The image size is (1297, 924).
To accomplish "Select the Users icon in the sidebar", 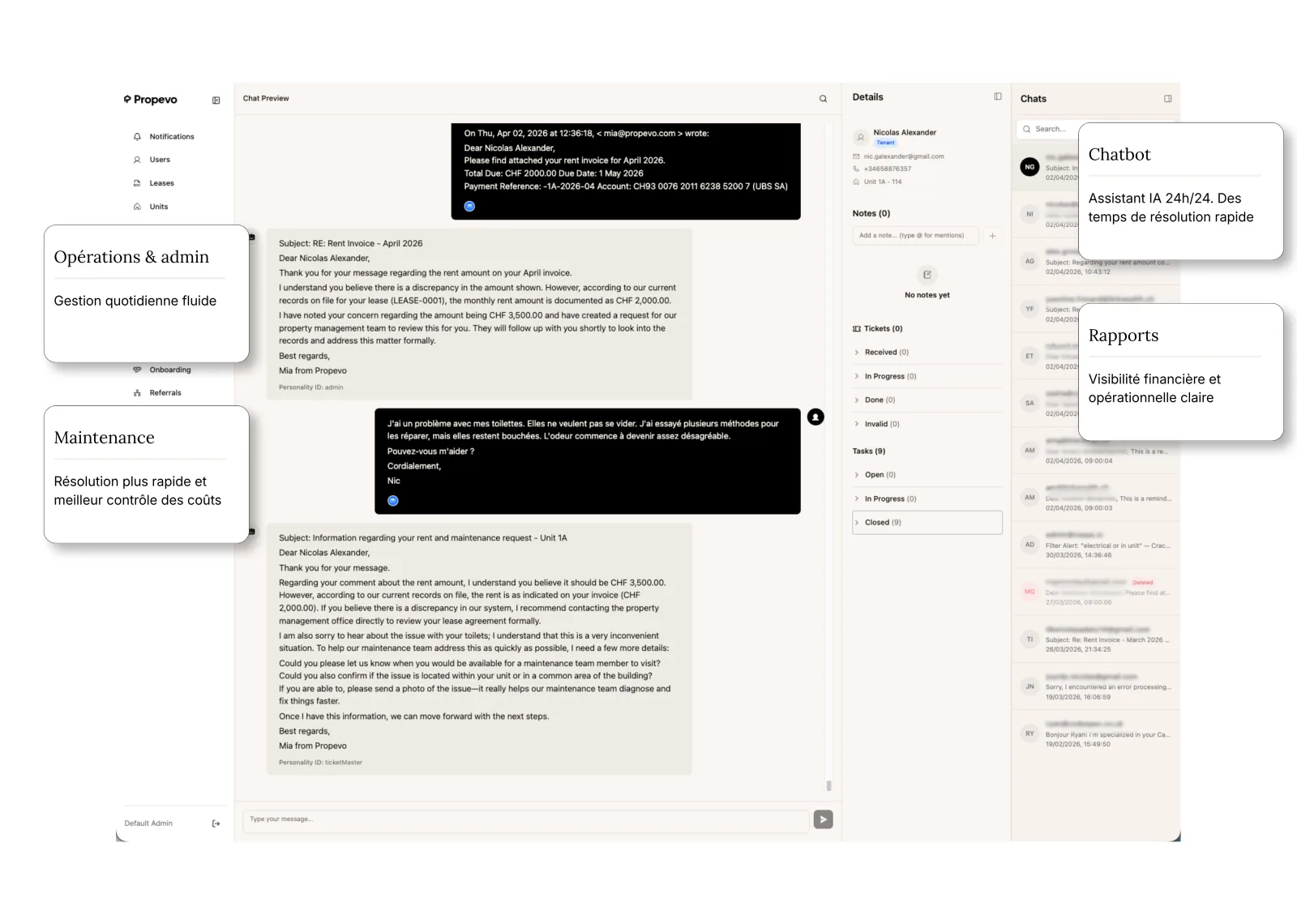I will click(138, 160).
